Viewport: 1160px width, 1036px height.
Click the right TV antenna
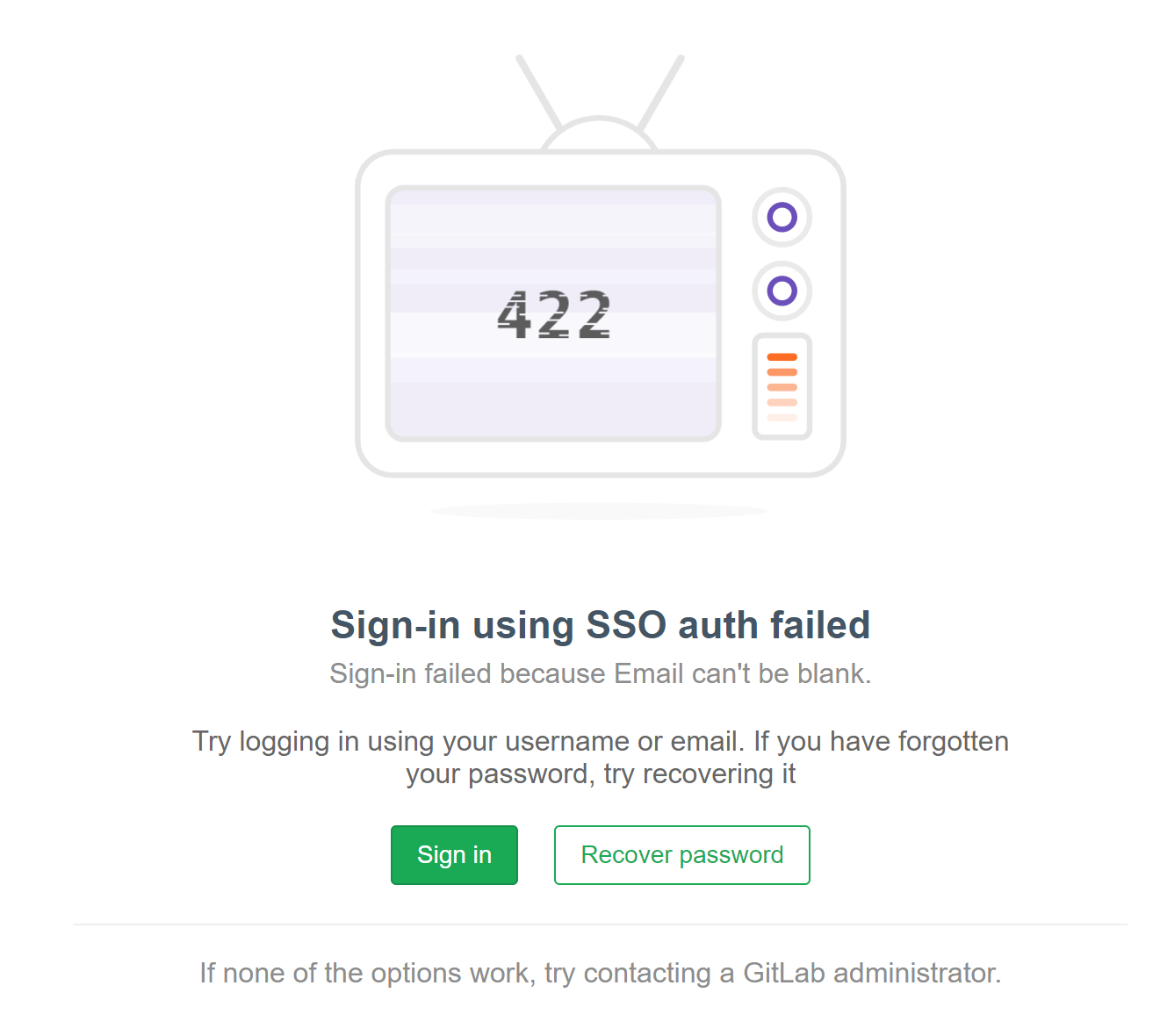click(x=662, y=93)
